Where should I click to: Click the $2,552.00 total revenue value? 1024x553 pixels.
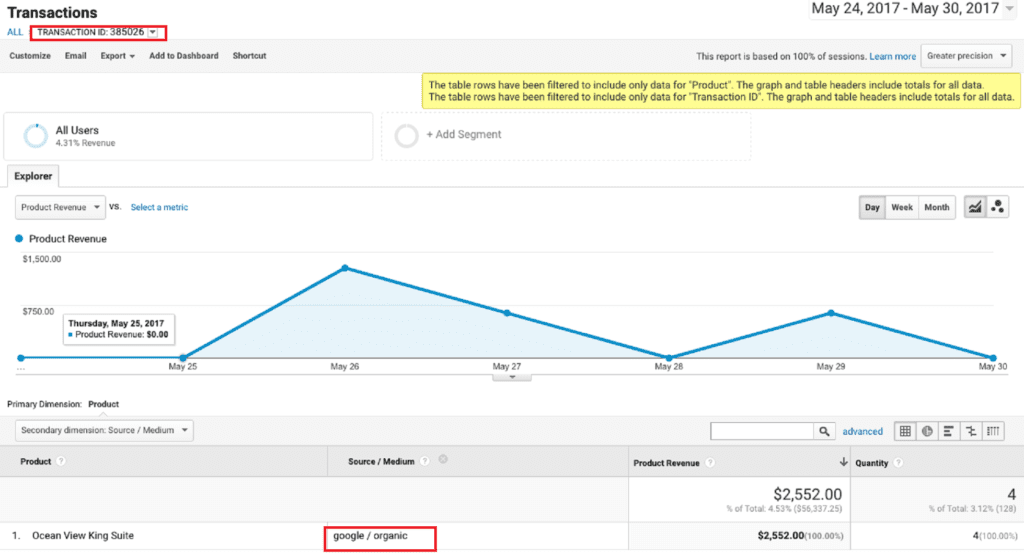[x=807, y=494]
